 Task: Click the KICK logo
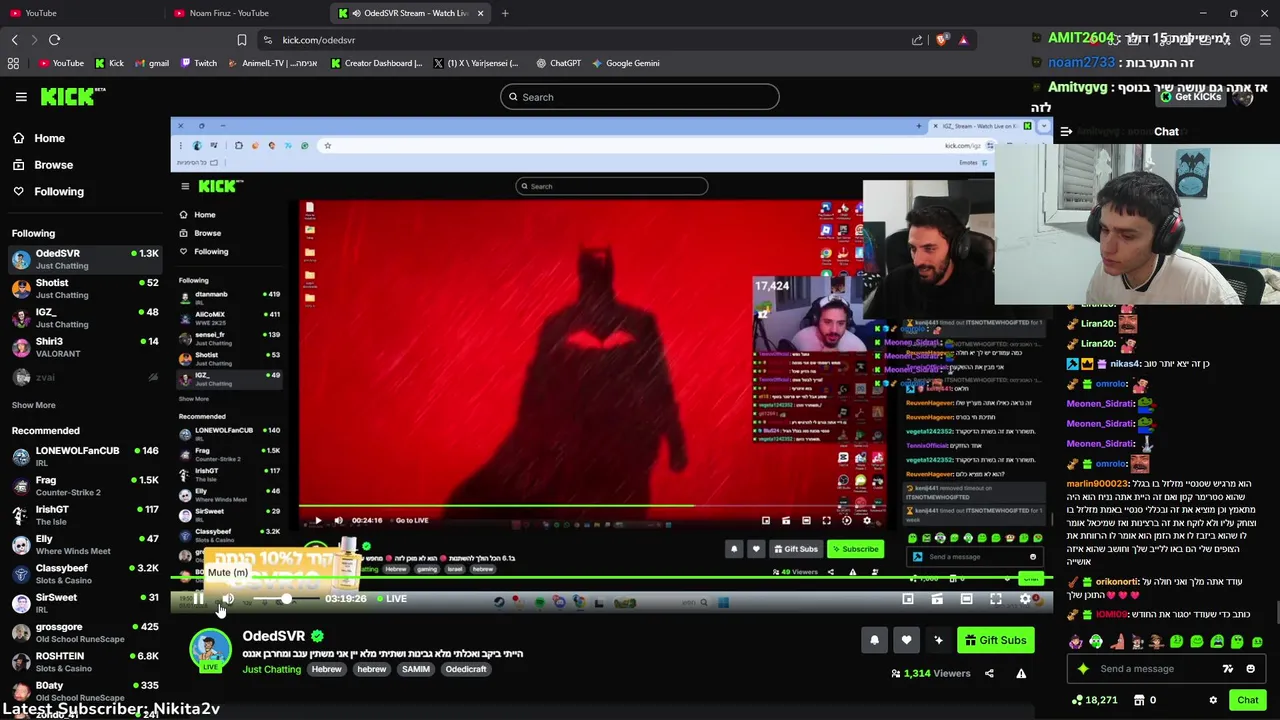pos(72,97)
